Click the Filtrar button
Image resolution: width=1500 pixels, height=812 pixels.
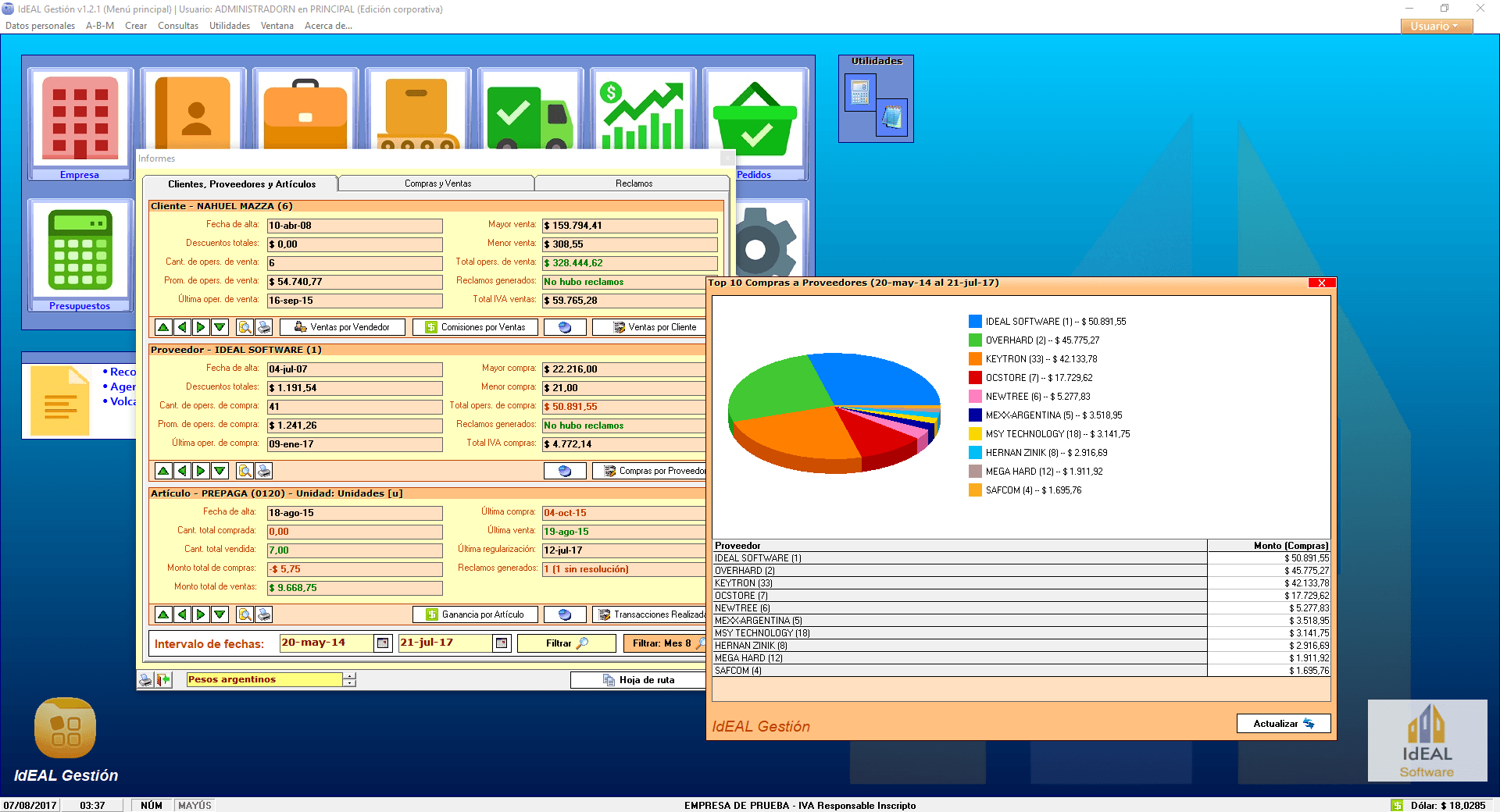[x=567, y=643]
